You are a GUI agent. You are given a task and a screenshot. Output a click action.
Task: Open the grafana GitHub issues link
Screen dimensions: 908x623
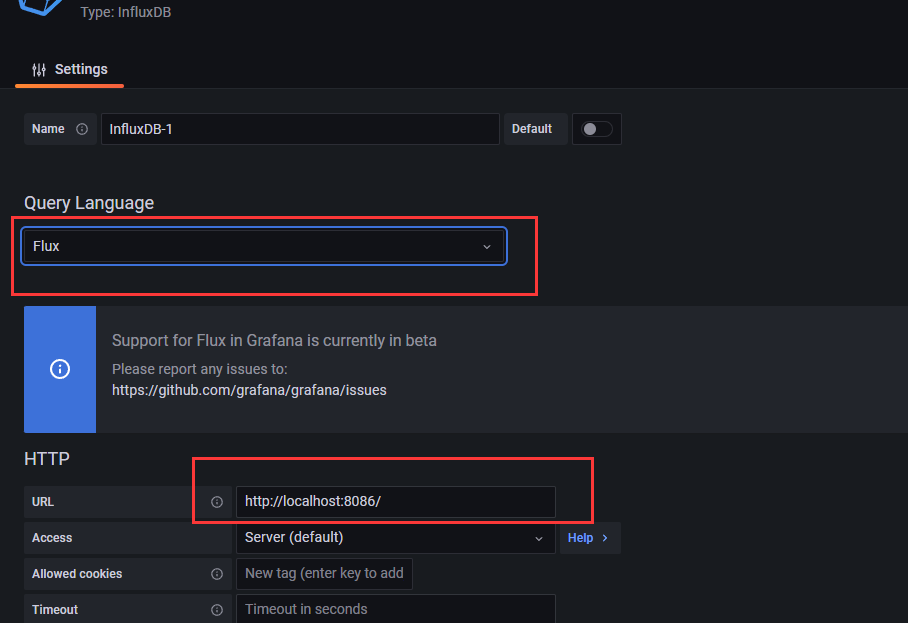click(x=249, y=390)
